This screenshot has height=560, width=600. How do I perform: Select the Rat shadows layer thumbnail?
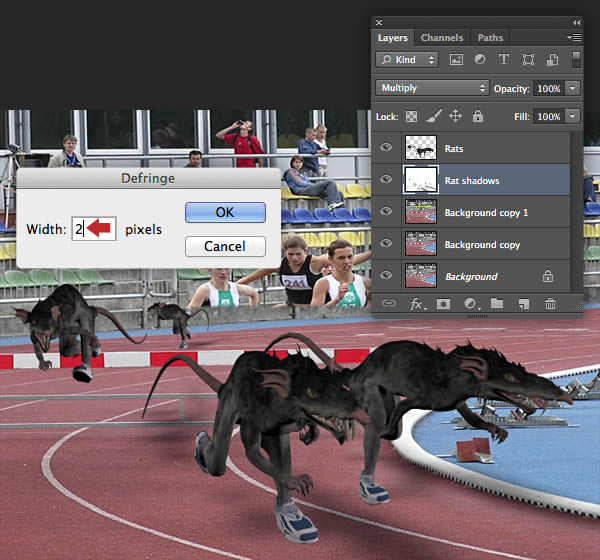click(421, 180)
